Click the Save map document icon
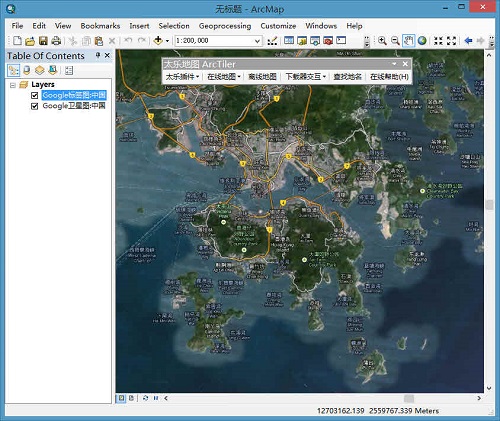Viewport: 500px width, 421px height. click(x=43, y=41)
